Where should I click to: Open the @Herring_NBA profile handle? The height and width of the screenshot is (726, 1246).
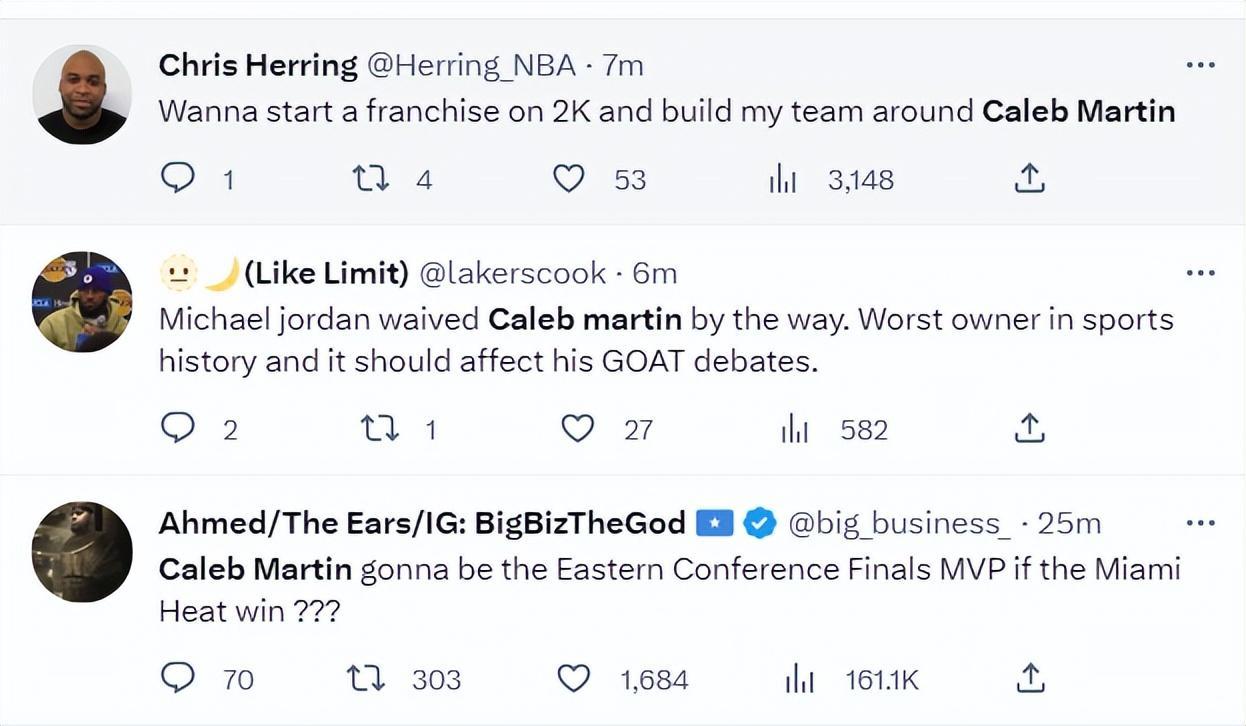coord(472,66)
